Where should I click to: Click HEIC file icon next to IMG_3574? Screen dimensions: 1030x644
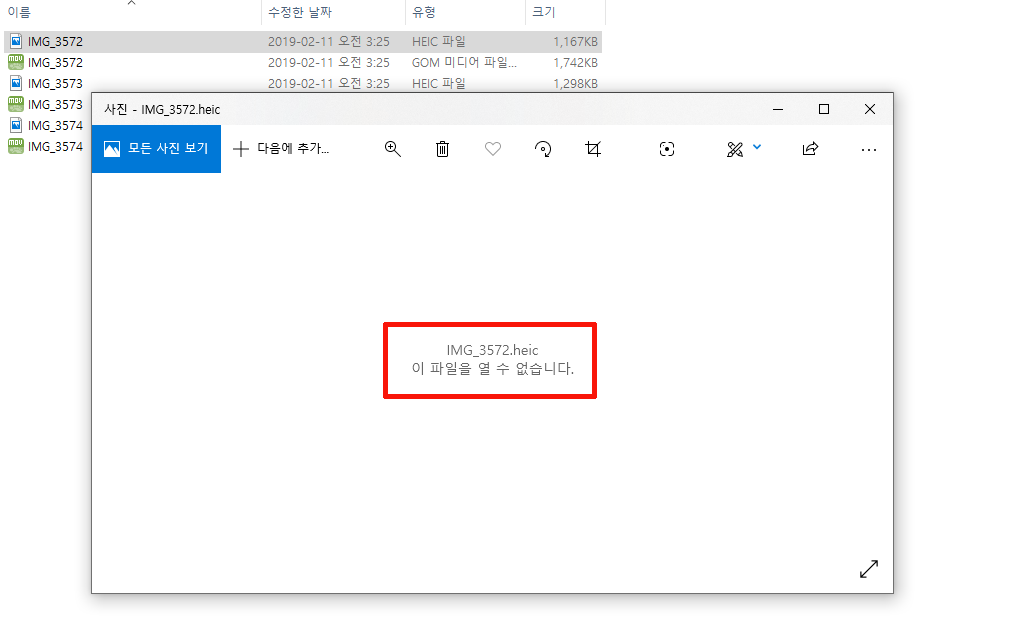point(16,126)
